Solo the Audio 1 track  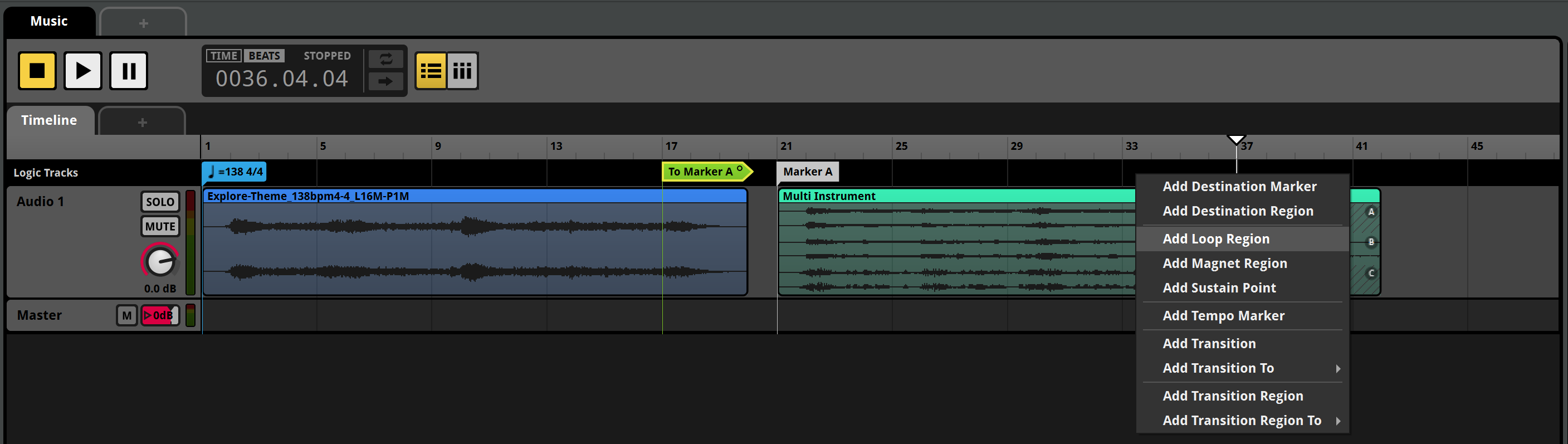(x=160, y=202)
